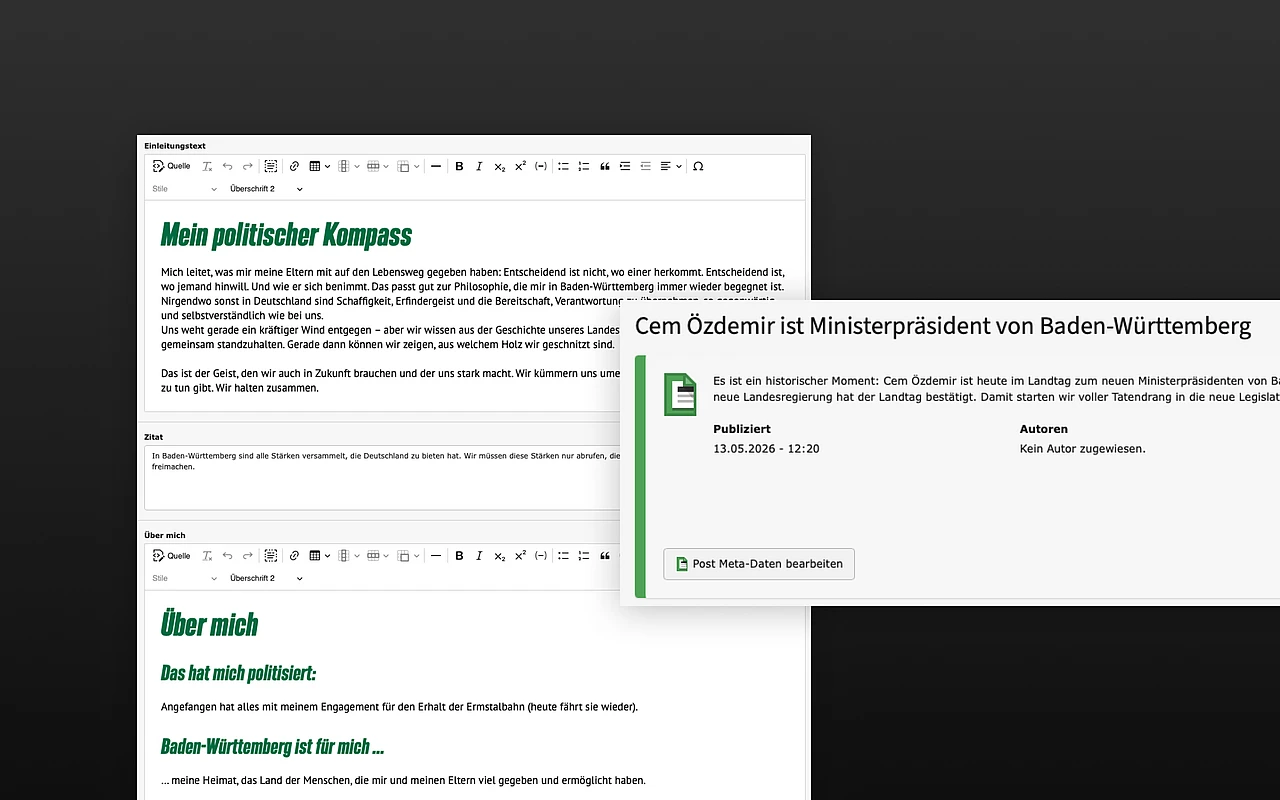The height and width of the screenshot is (800, 1280).
Task: Toggle numbered list in Über mich toolbar
Action: pos(584,555)
